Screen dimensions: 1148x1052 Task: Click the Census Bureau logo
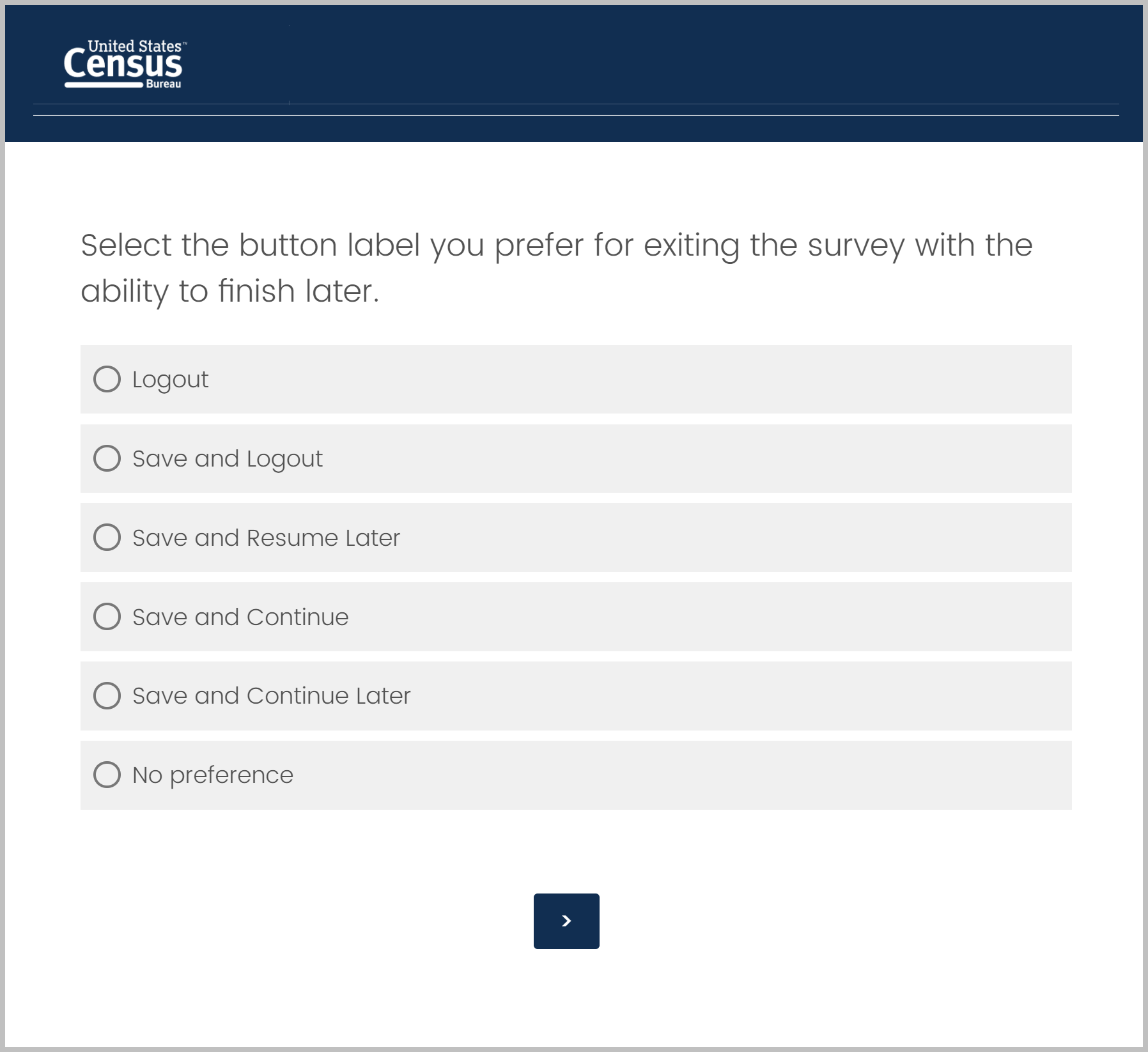point(123,65)
